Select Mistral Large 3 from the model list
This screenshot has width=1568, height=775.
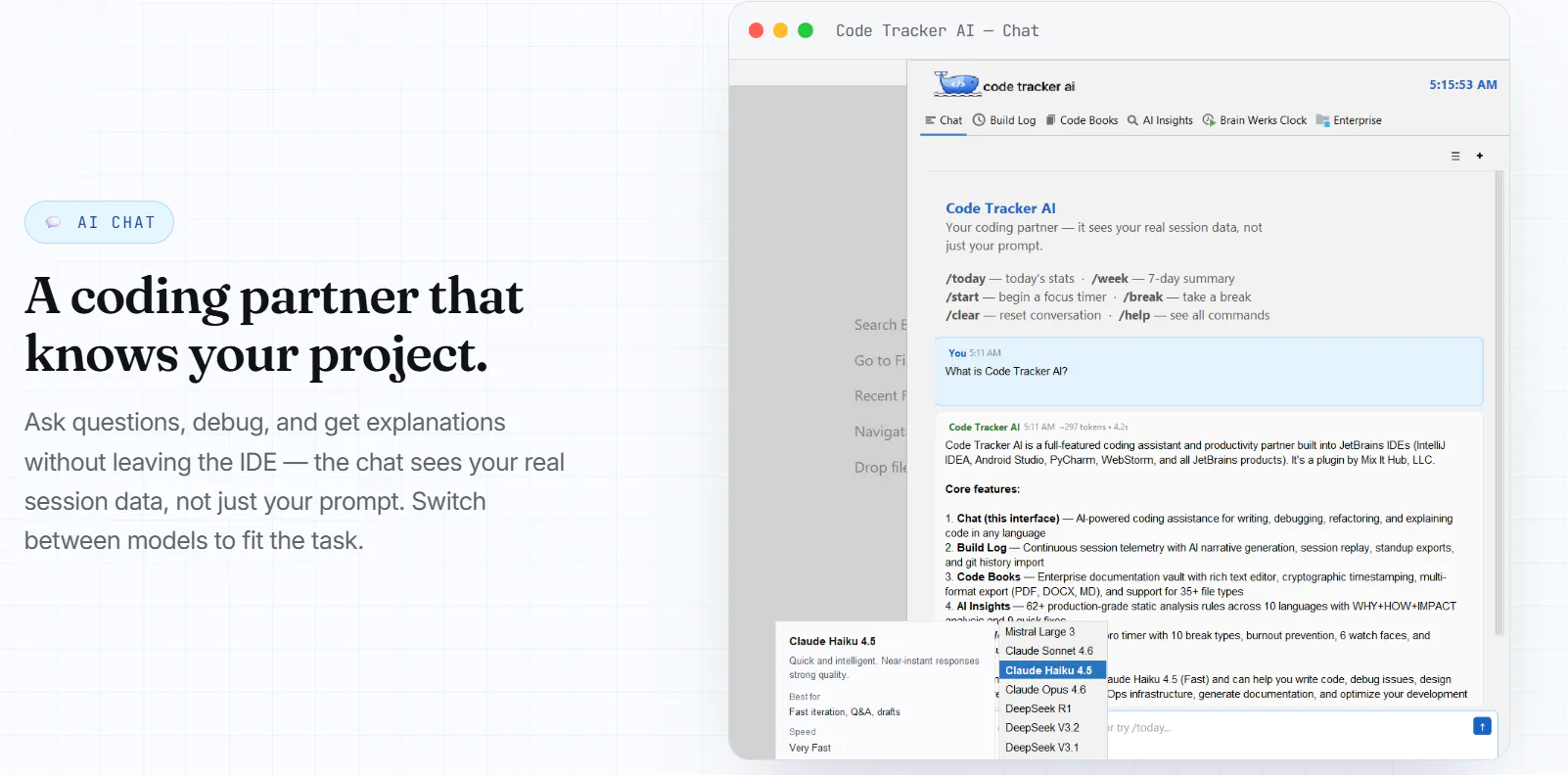tap(1052, 632)
